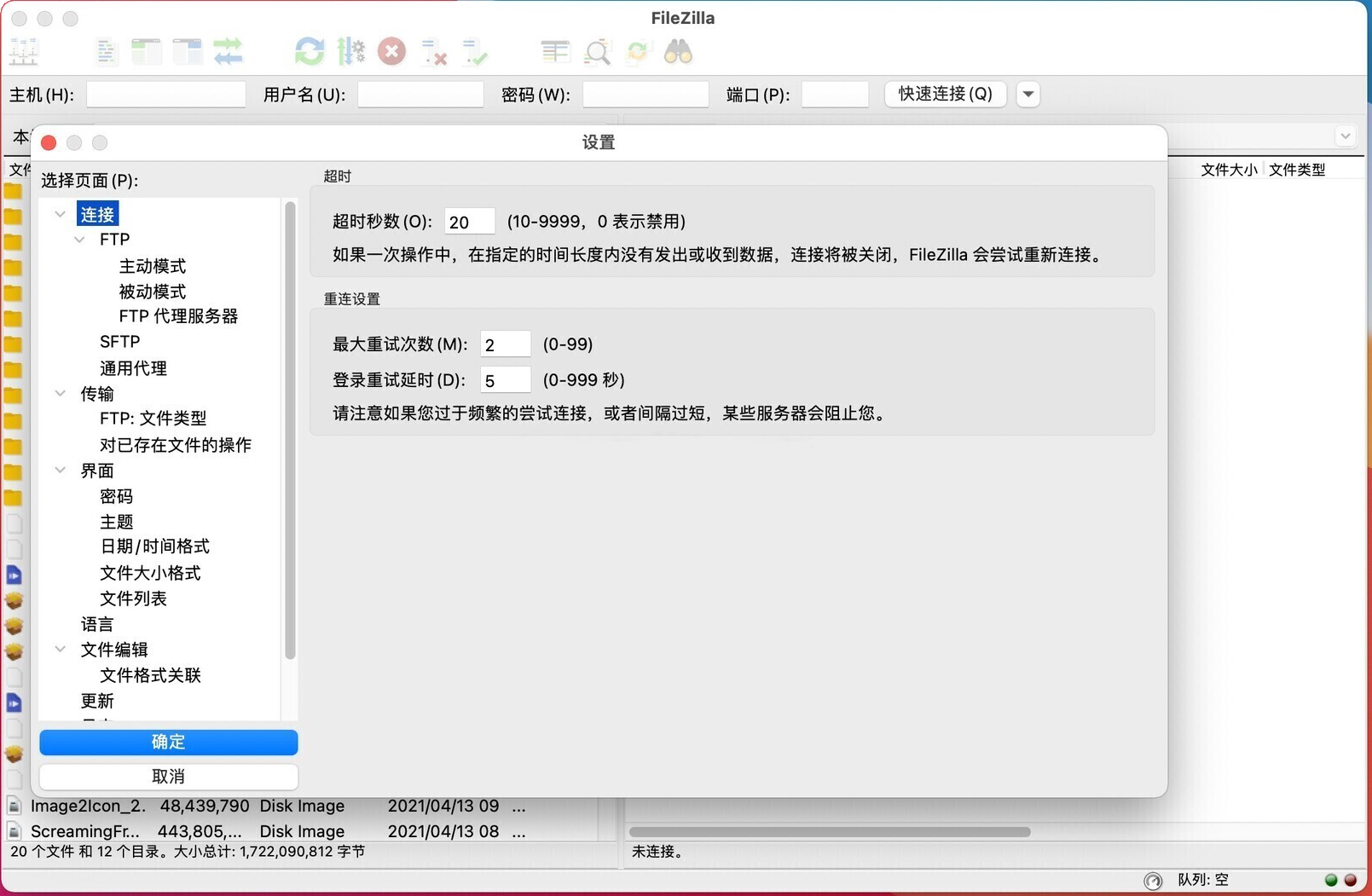Open the 语言 settings page
Image resolution: width=1372 pixels, height=896 pixels.
coord(97,624)
